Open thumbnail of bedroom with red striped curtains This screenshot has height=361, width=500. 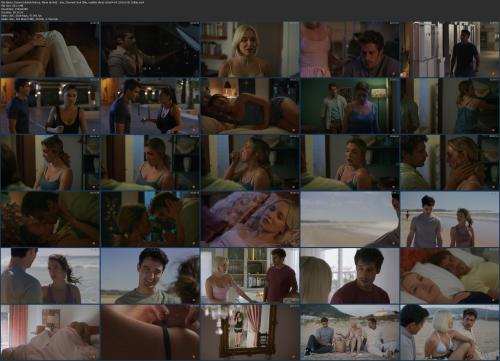pos(50,332)
